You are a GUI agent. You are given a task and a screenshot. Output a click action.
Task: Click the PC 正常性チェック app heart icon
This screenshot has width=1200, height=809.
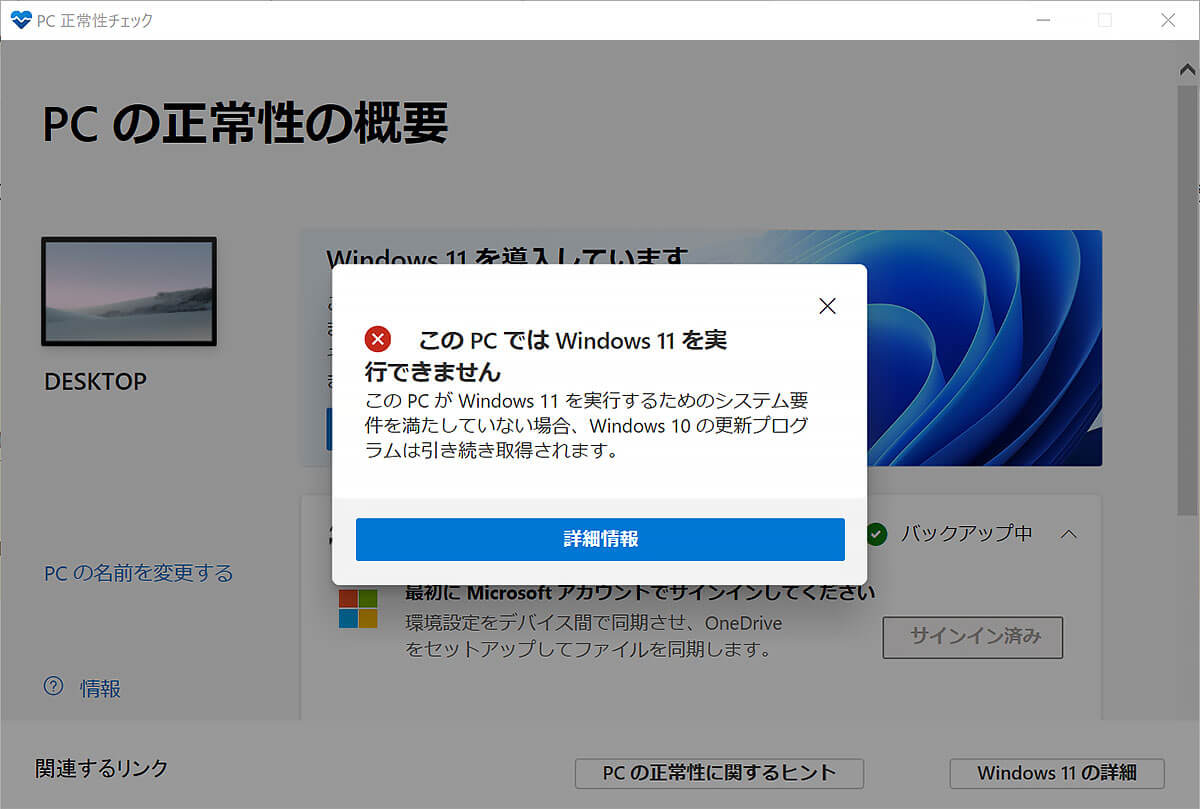20,20
